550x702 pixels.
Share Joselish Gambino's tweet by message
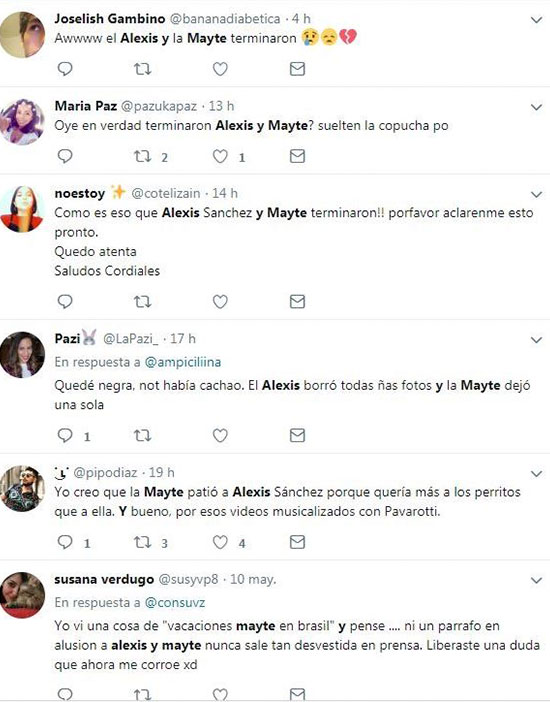pos(297,69)
